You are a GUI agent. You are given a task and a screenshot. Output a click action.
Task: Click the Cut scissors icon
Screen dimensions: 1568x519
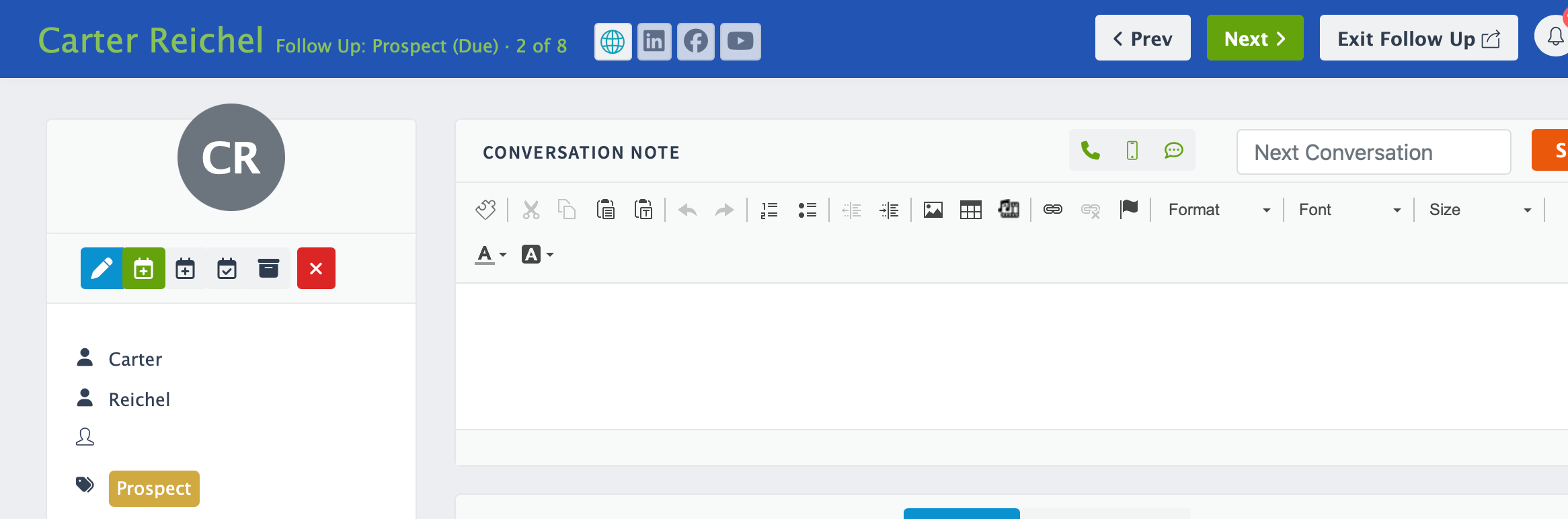531,210
